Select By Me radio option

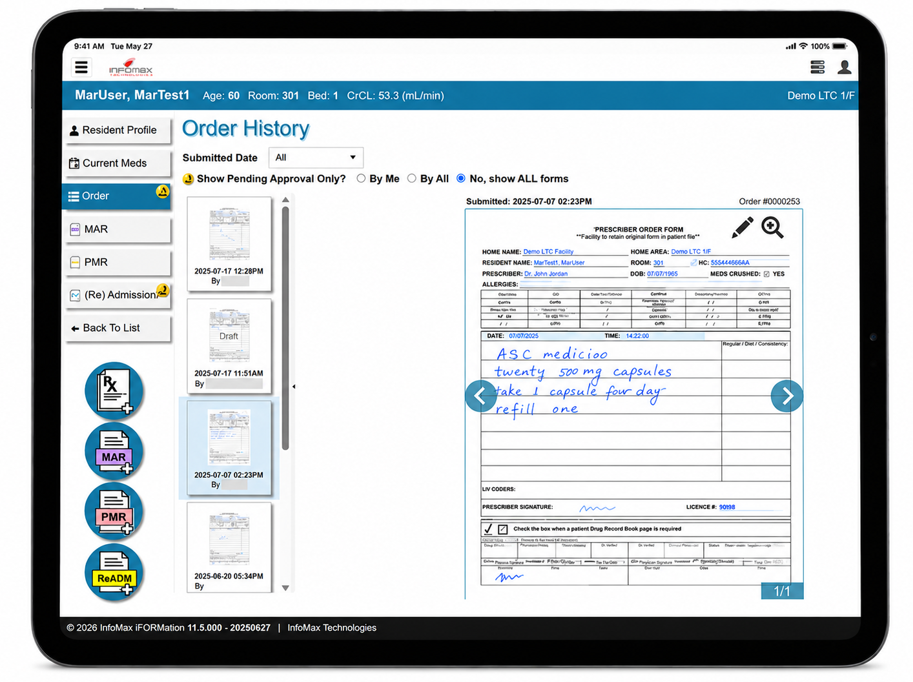361,178
